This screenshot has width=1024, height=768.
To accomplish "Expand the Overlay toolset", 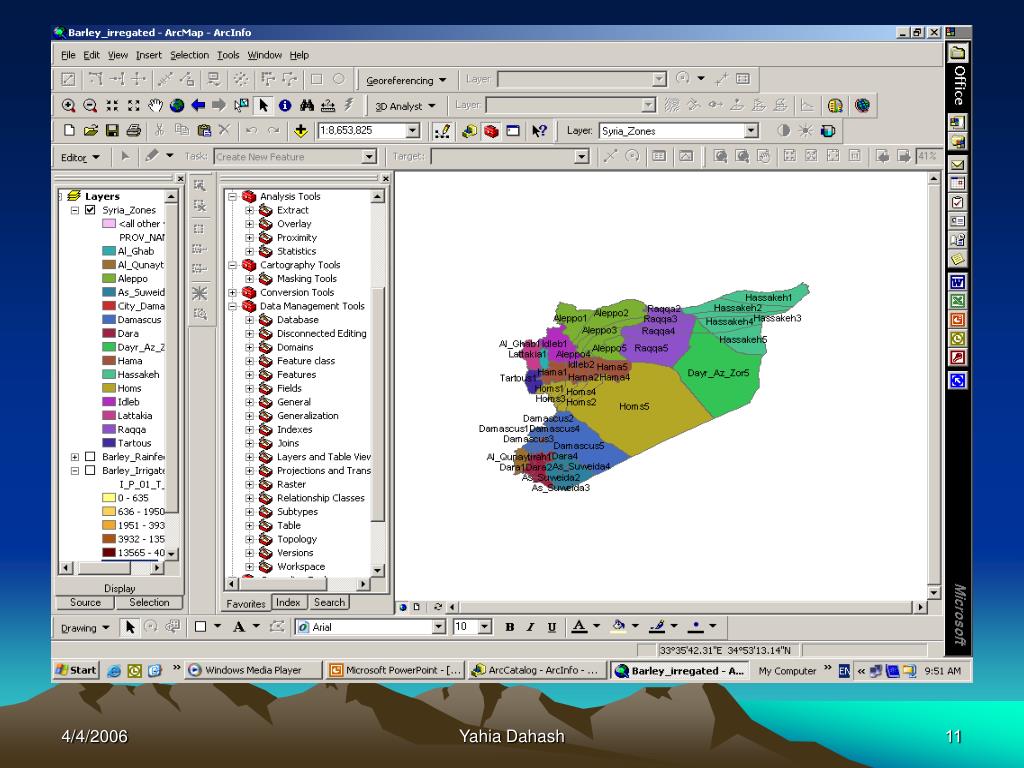I will [249, 223].
